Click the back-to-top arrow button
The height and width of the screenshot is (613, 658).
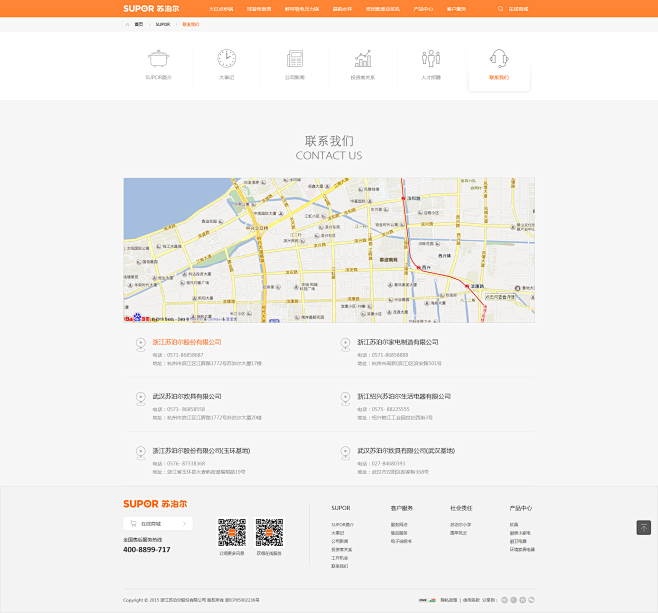(x=644, y=527)
